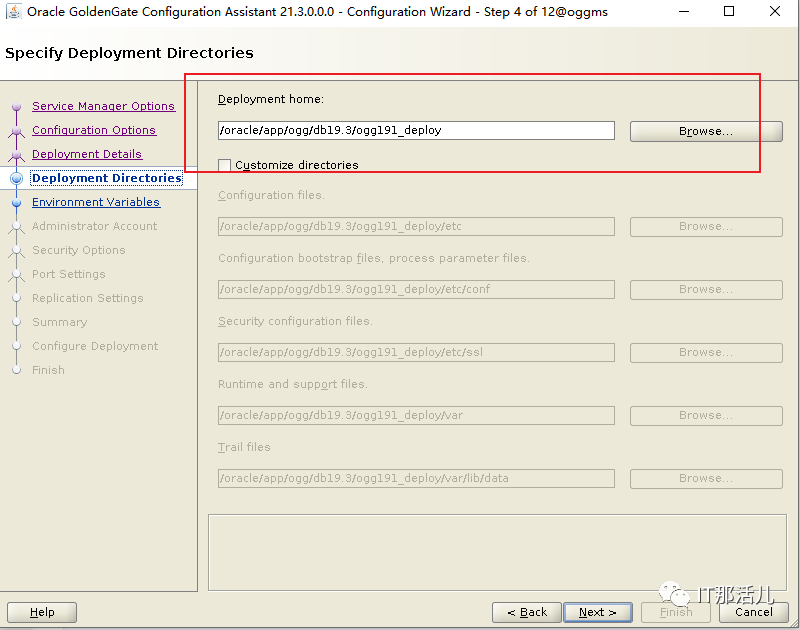The height and width of the screenshot is (630, 800).
Task: Click the Deployment home path field
Action: (416, 131)
